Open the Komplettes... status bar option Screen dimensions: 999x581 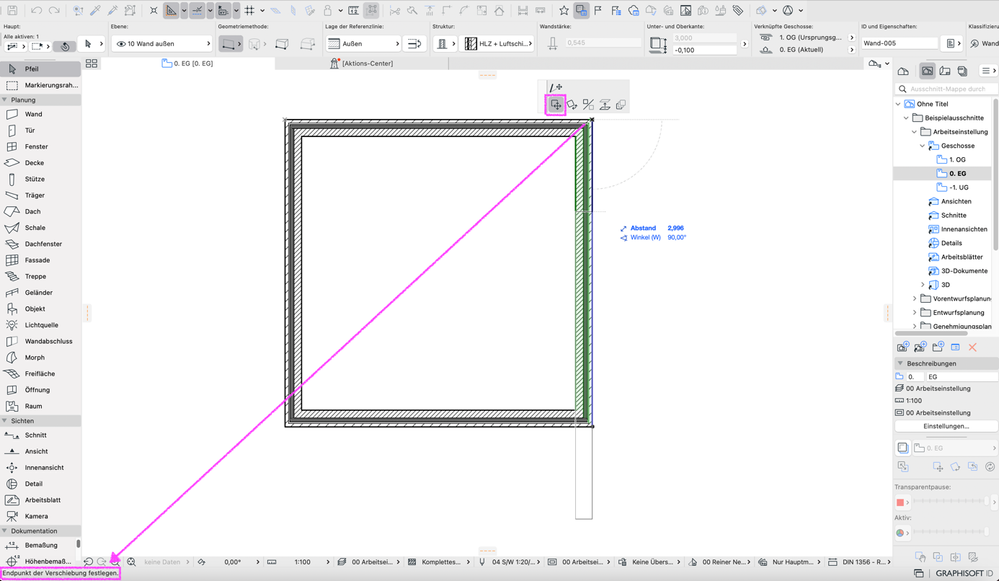point(439,562)
